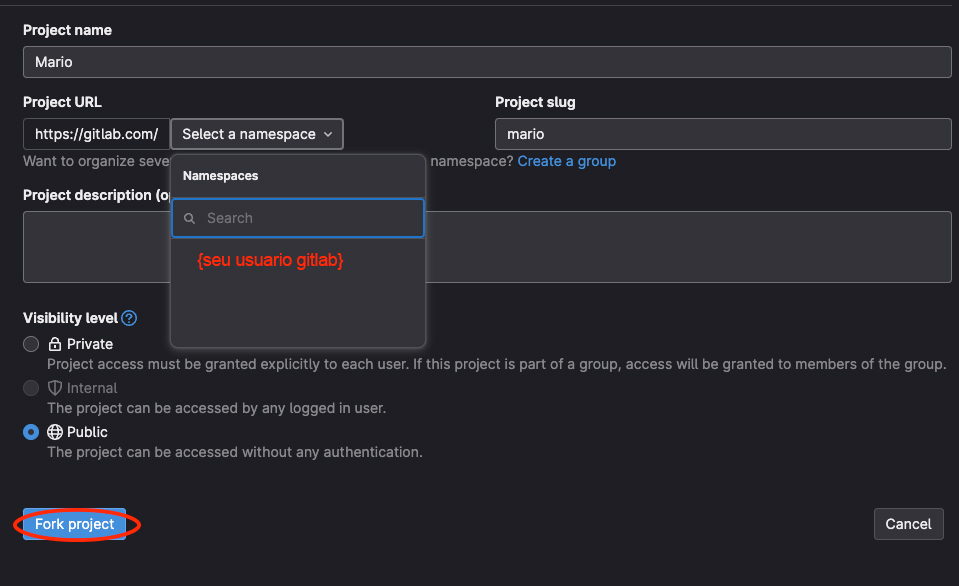The image size is (959, 586).
Task: Select the Private visibility radio button
Action: (31, 344)
